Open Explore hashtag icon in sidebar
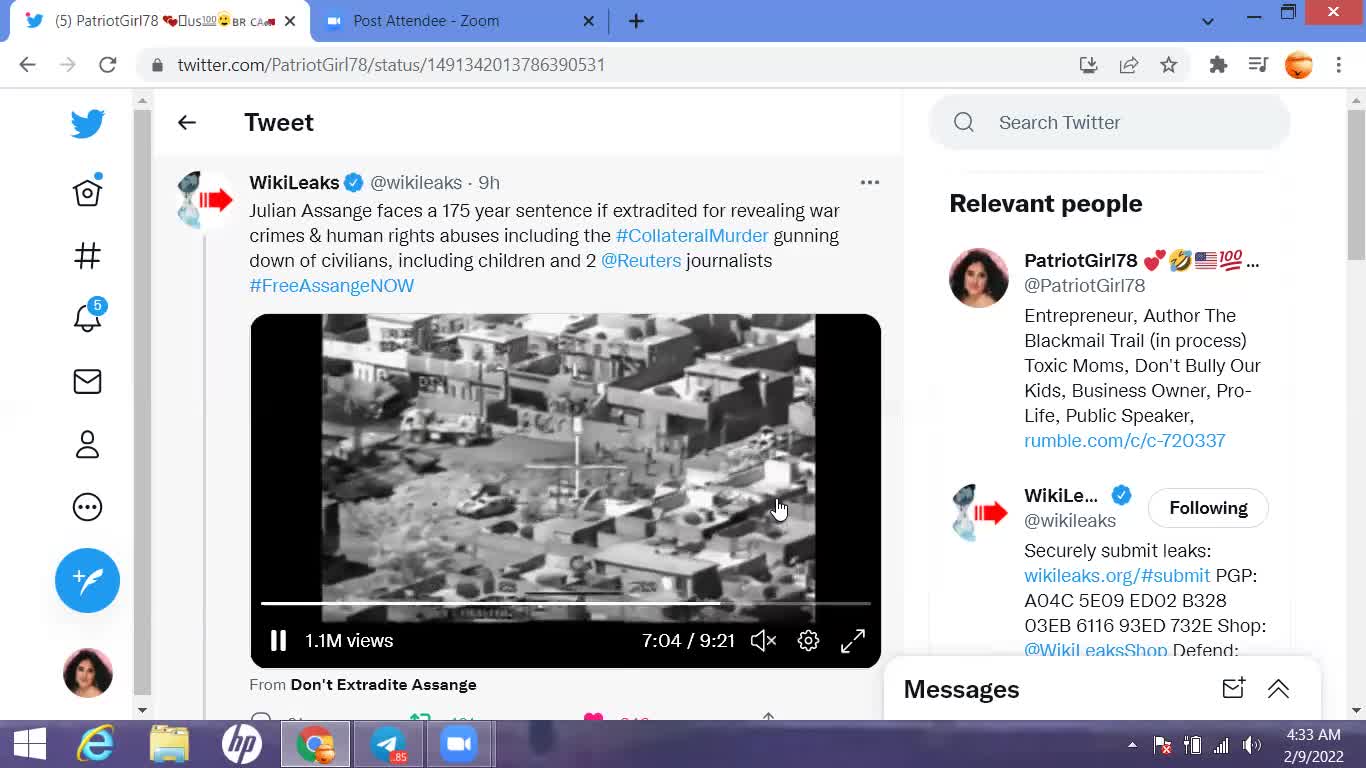Viewport: 1366px width, 768px height. point(87,256)
